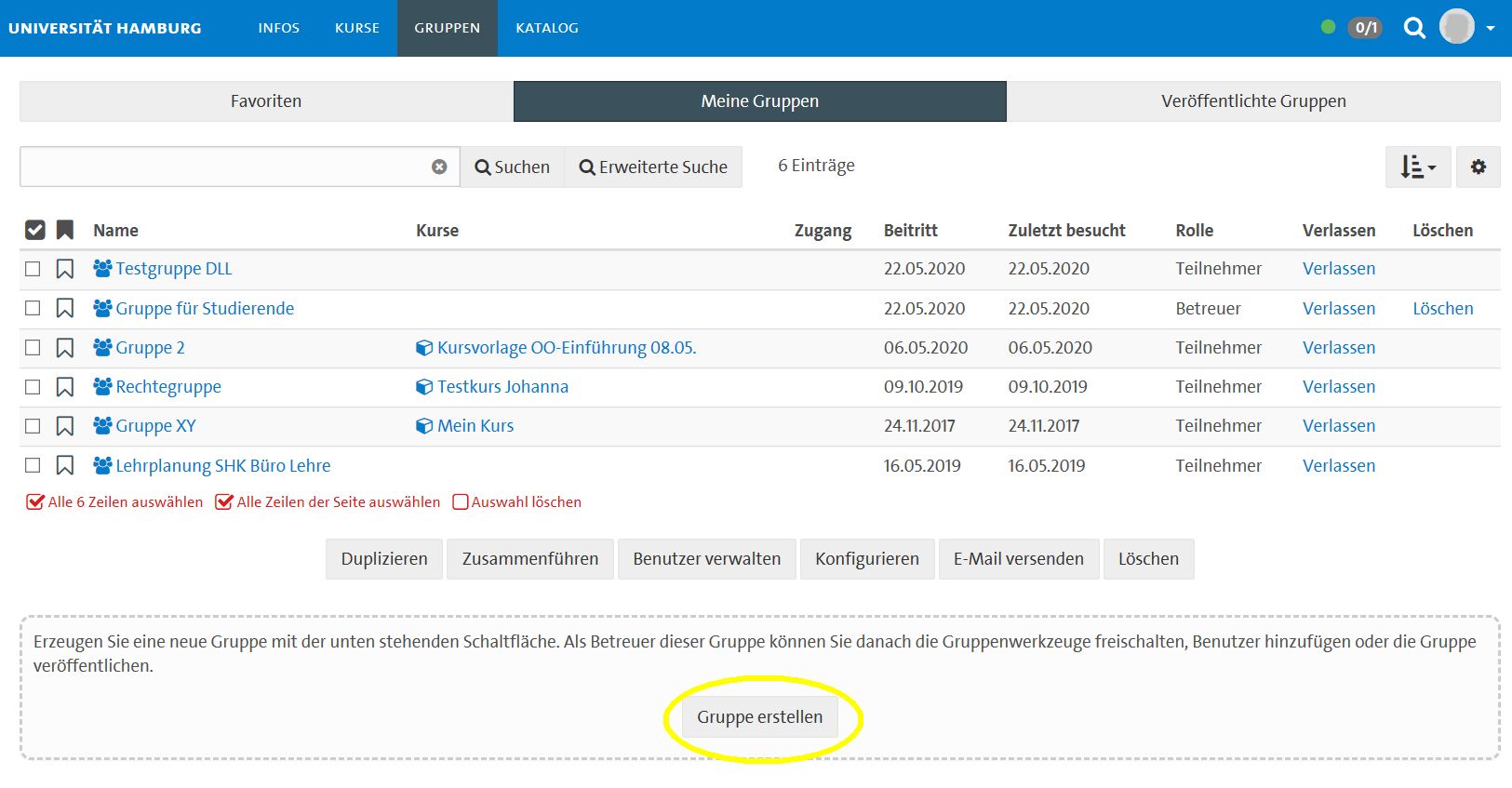1512x788 pixels.
Task: Click the search magnifier icon in header
Action: click(x=1414, y=28)
